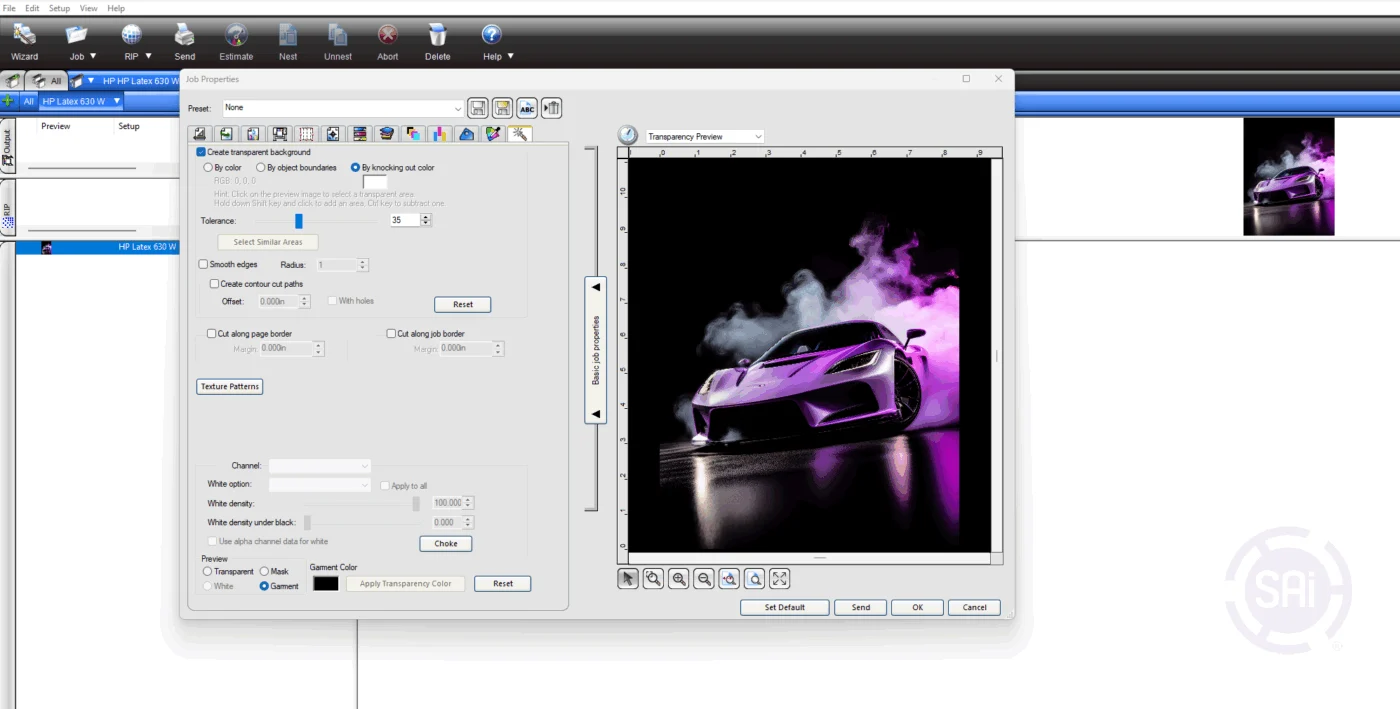Switch to the printer tab icon
The image size is (1400, 709).
coord(280,134)
